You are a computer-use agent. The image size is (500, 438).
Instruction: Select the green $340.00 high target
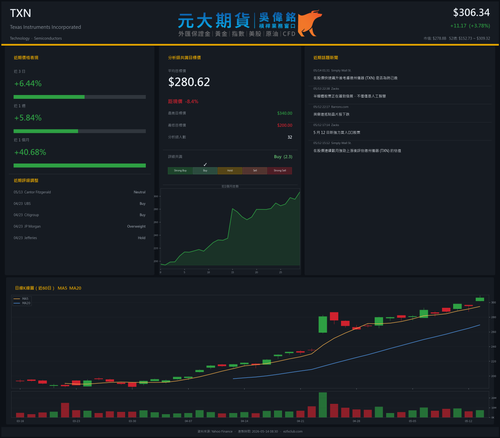click(285, 113)
